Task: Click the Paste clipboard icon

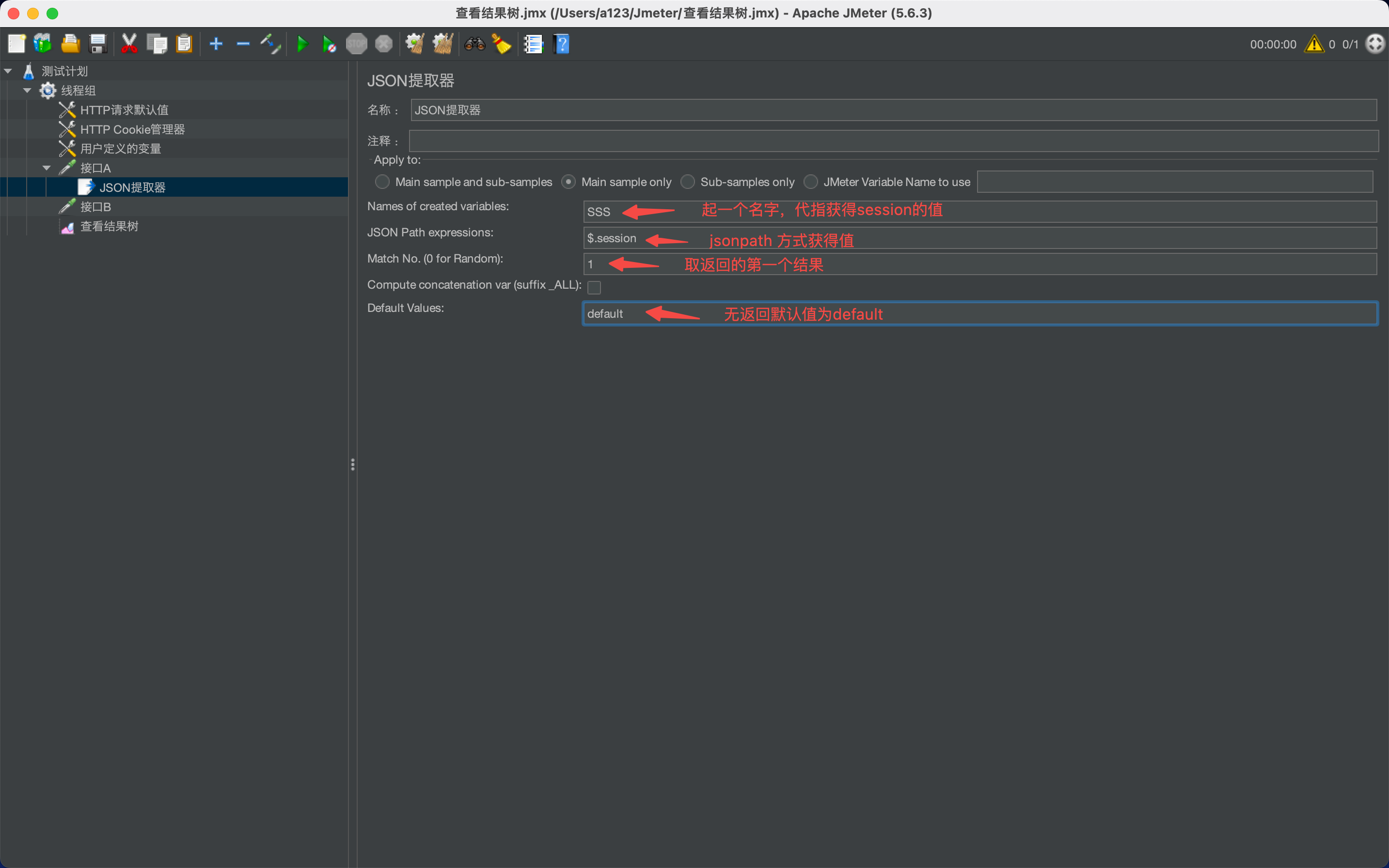Action: [184, 44]
